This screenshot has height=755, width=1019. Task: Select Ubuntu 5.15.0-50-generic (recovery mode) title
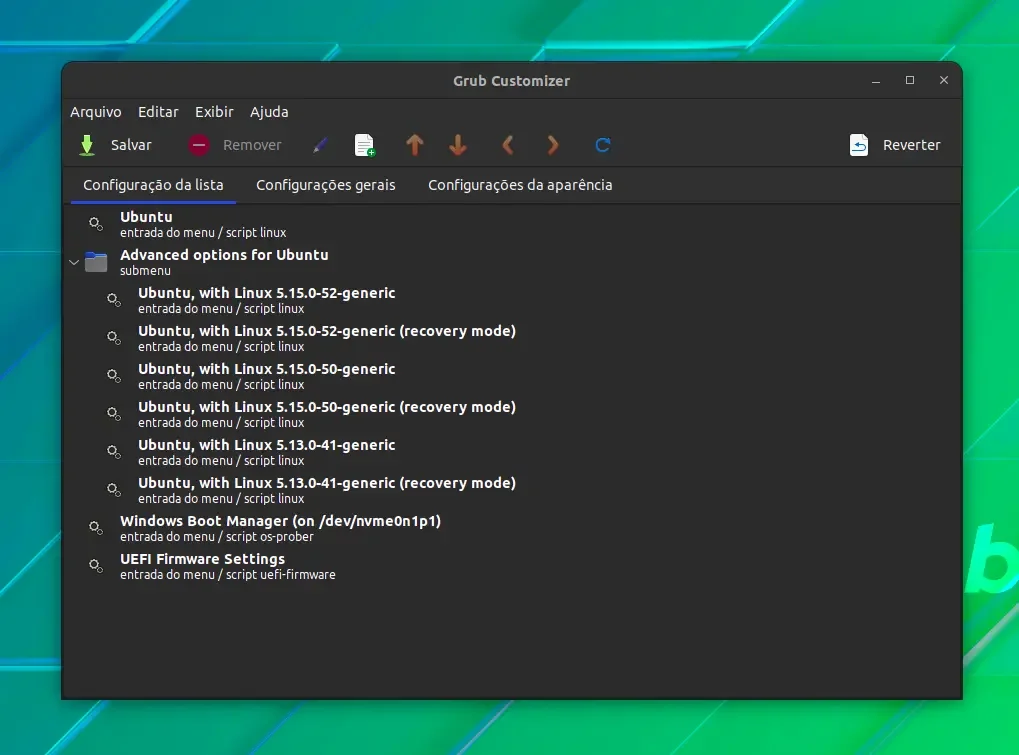pyautogui.click(x=327, y=407)
